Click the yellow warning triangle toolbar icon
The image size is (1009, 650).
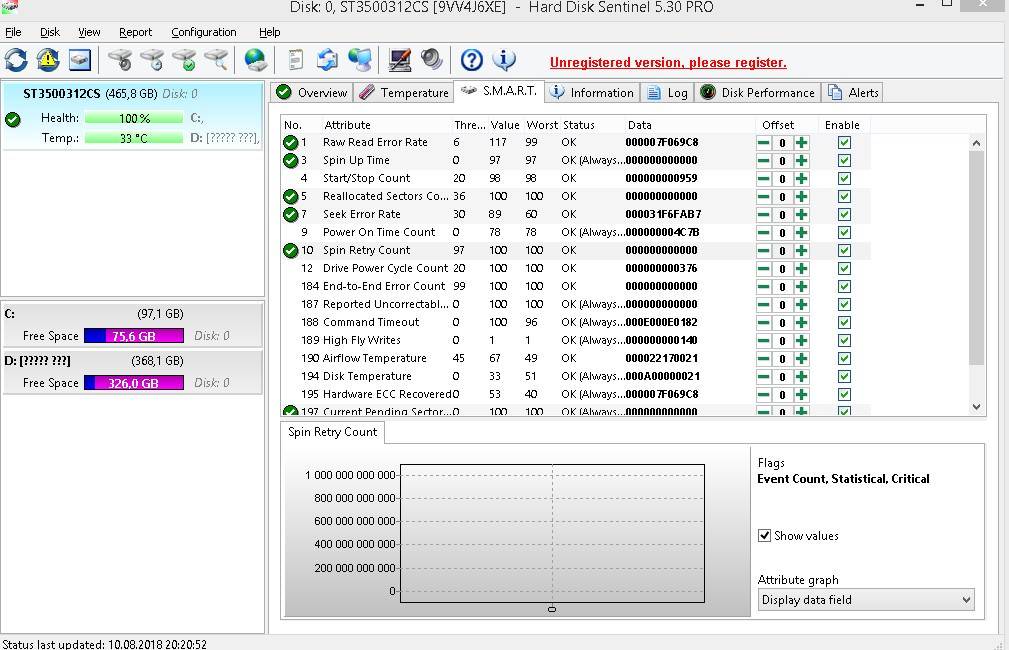click(48, 60)
